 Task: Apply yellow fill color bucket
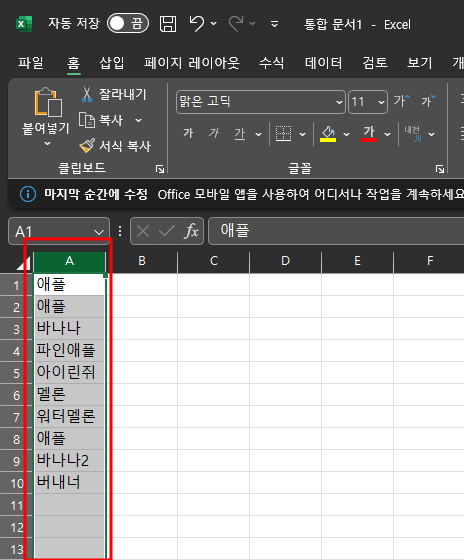point(328,134)
